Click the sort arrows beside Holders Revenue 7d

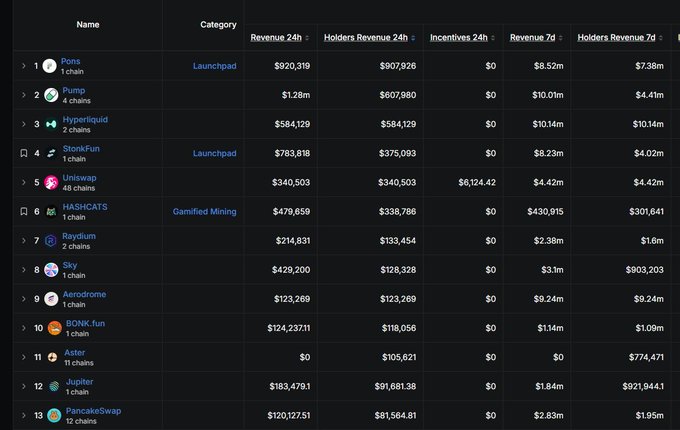point(660,38)
